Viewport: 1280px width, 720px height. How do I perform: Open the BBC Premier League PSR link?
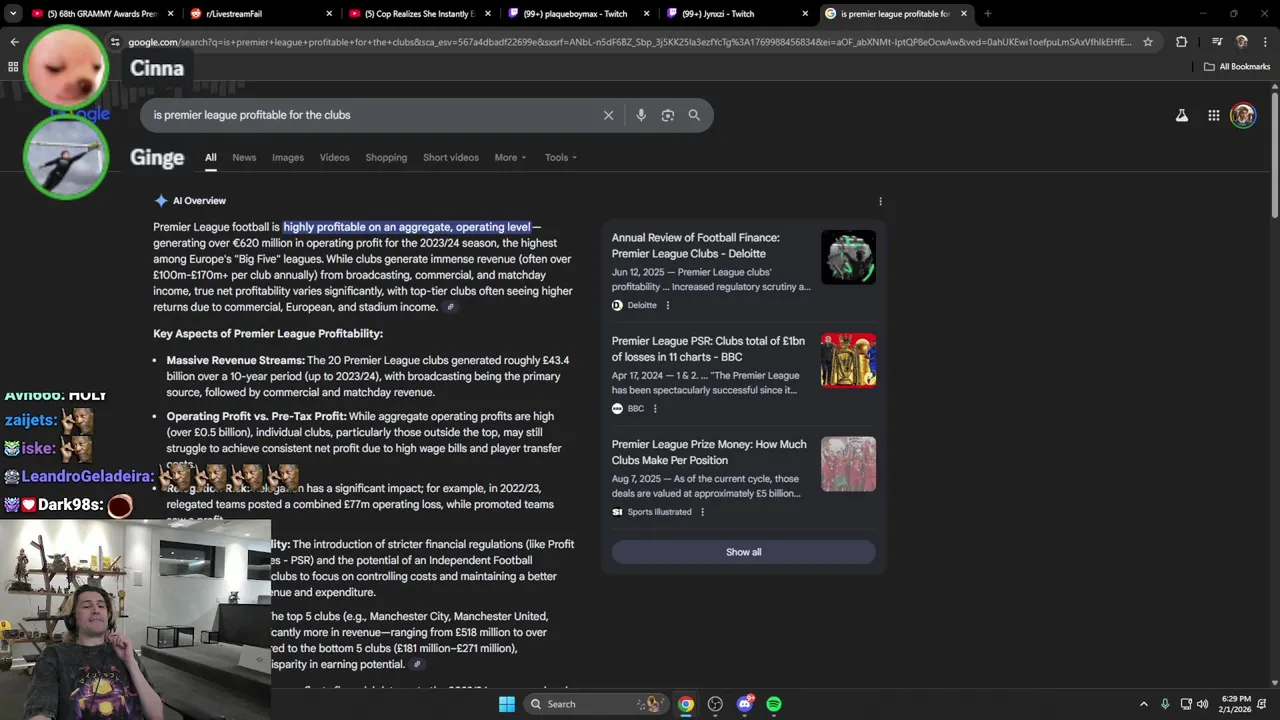point(708,349)
